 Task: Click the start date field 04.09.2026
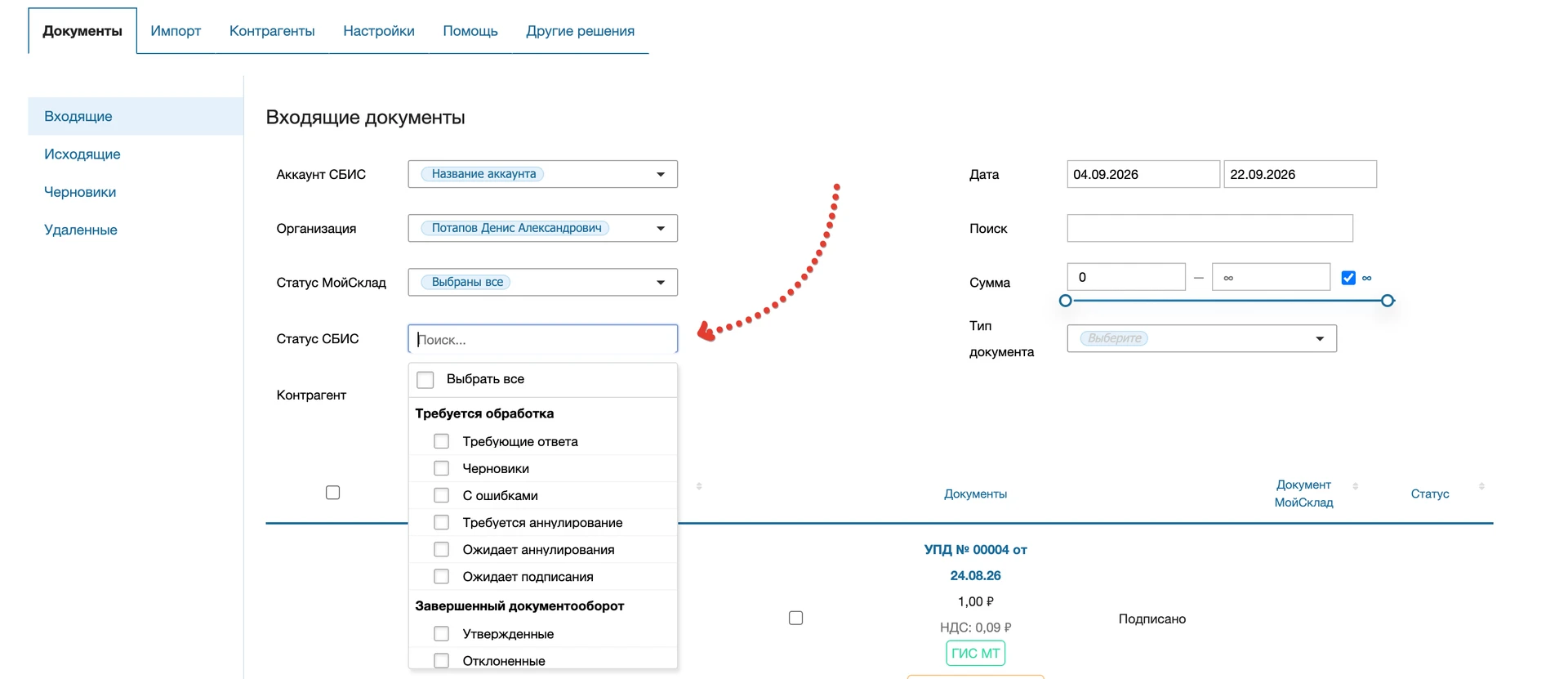click(x=1143, y=174)
